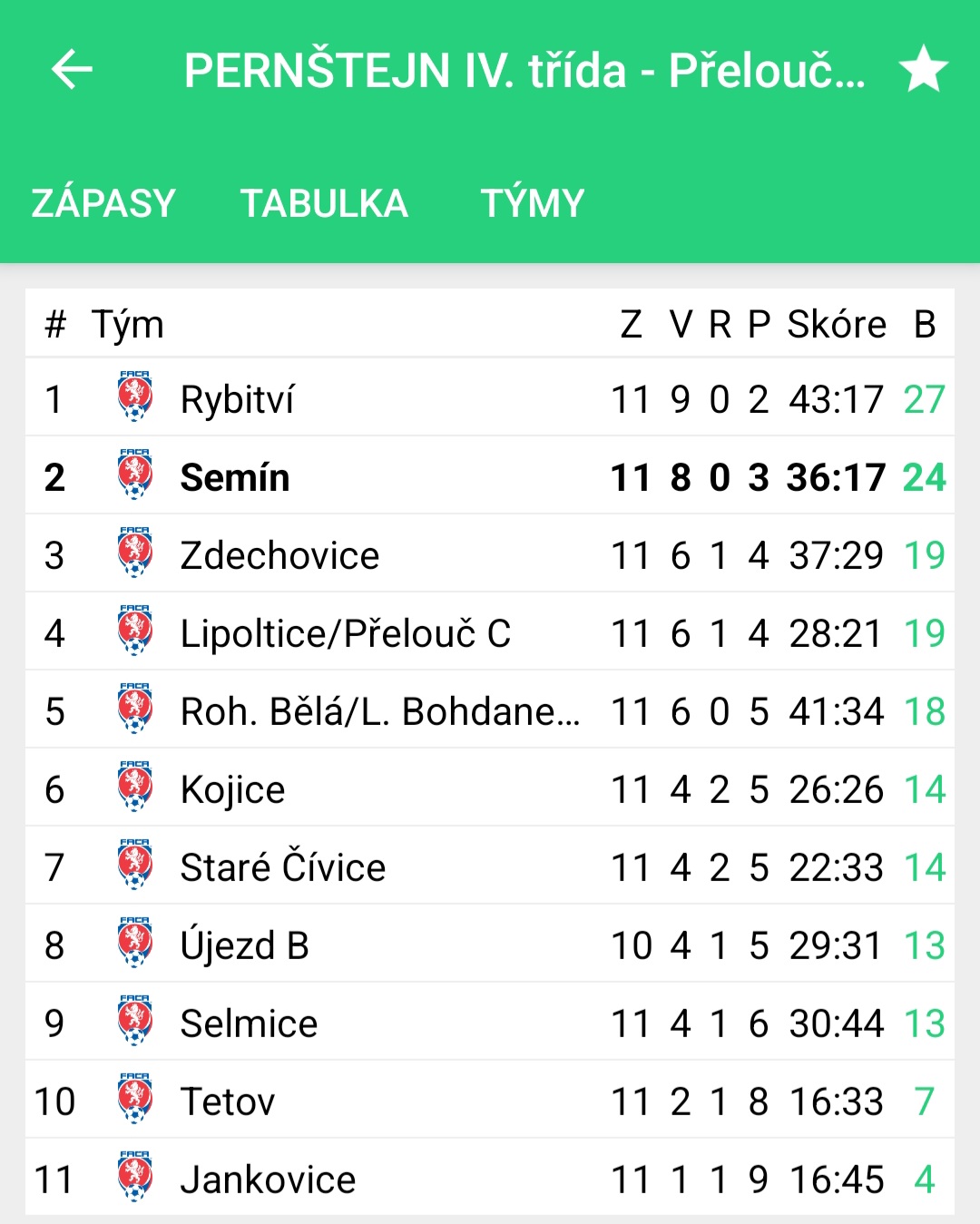Open the TÝMY tab

[533, 203]
